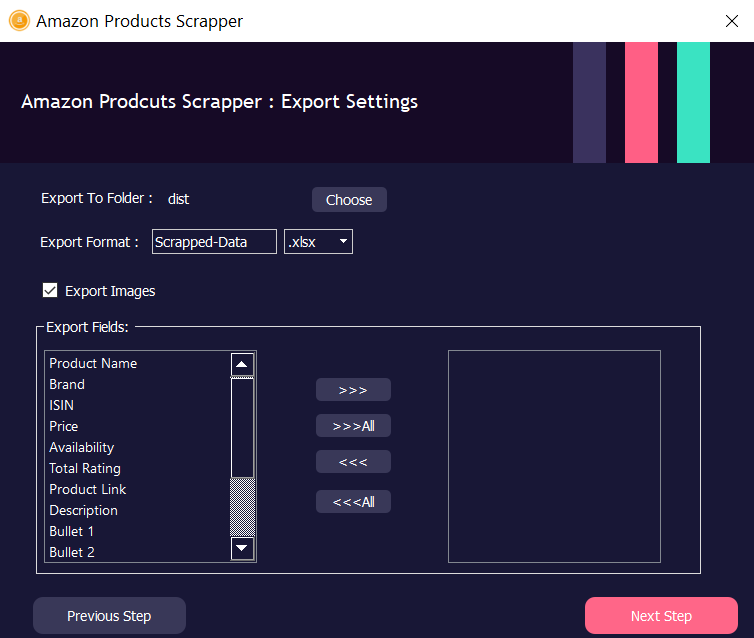Image resolution: width=754 pixels, height=638 pixels.
Task: Select Bullet 1 in fields list
Action: click(138, 531)
